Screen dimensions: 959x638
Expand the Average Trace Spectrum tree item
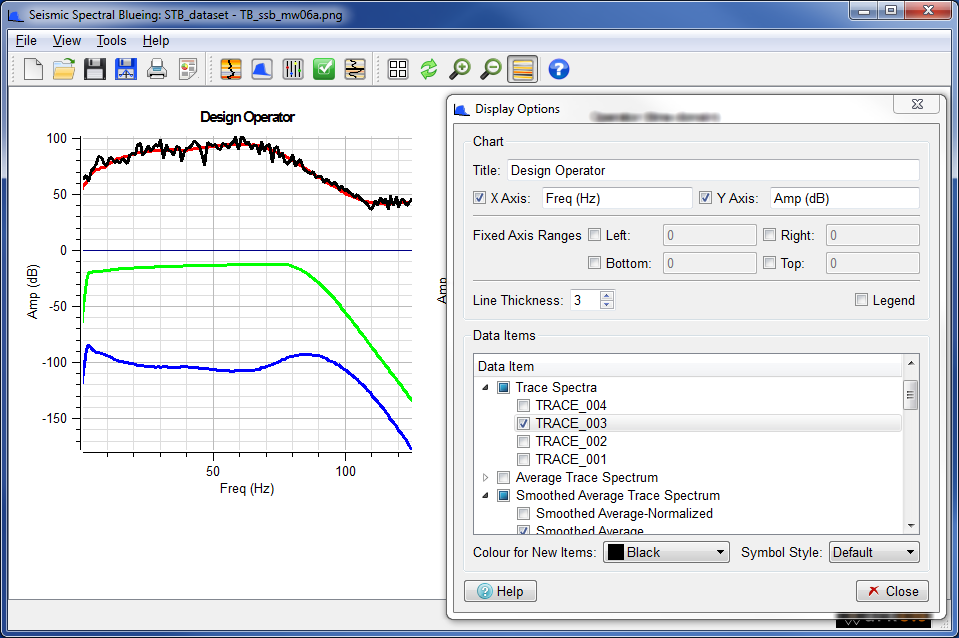coord(485,477)
